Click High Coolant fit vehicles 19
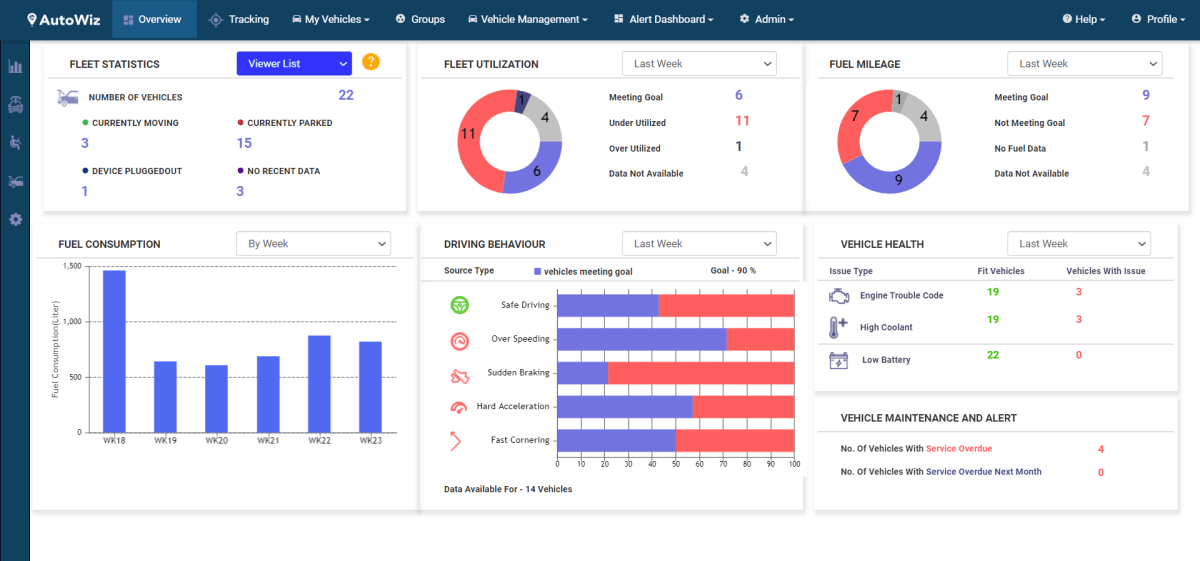This screenshot has height=561, width=1200. (x=993, y=319)
